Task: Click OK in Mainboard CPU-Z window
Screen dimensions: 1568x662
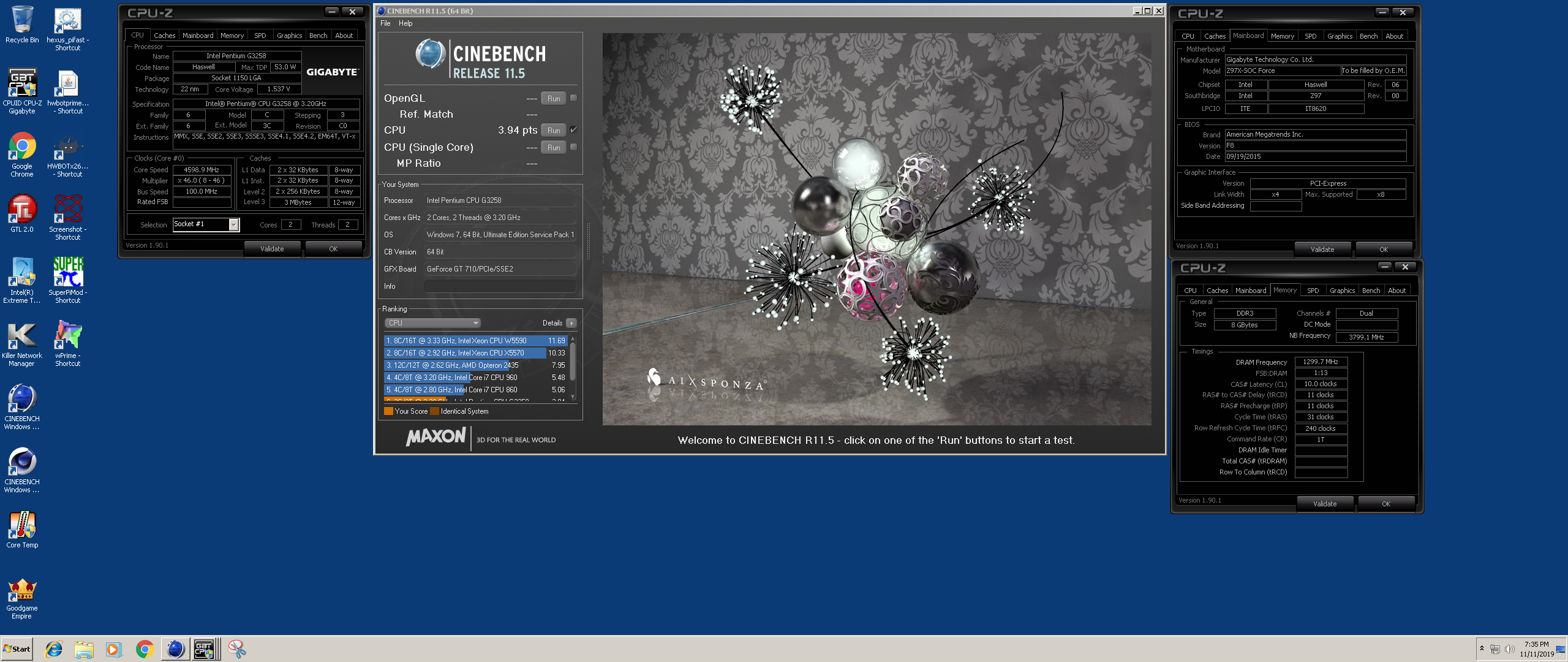Action: (x=1384, y=249)
